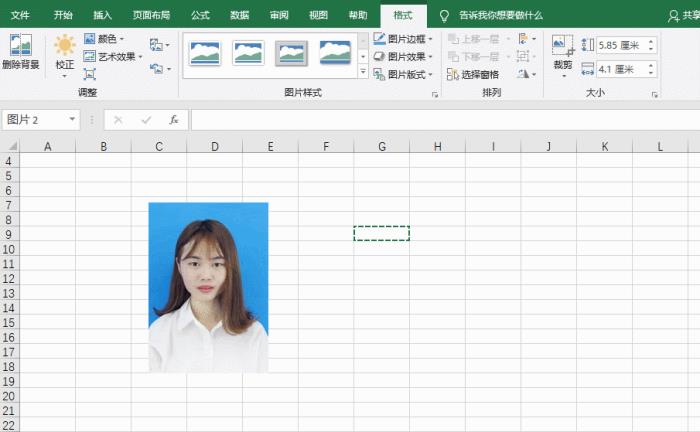700x432 pixels.
Task: Click the height field showing 5.85 厘米
Action: [x=619, y=45]
